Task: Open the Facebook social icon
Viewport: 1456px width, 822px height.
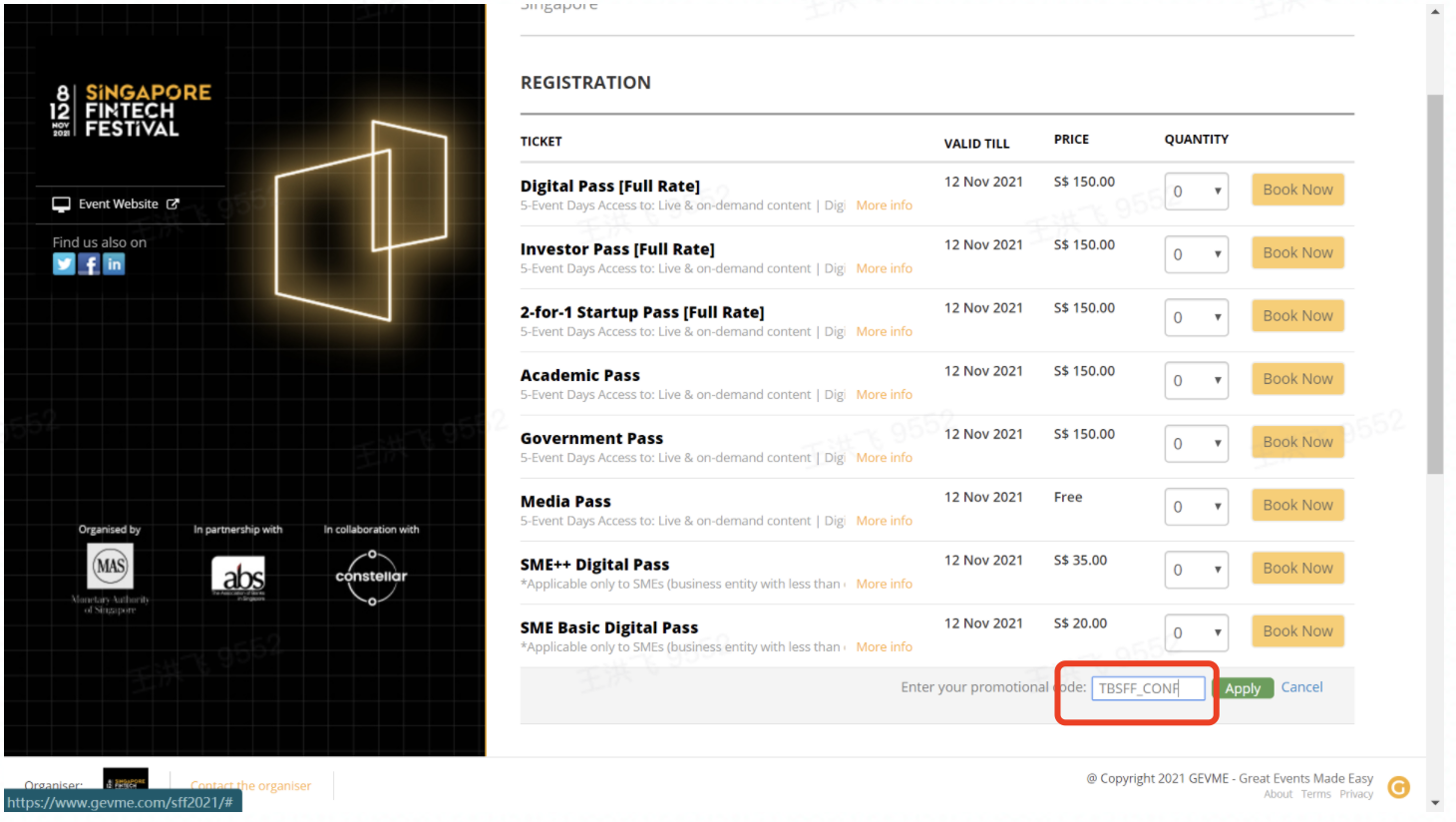Action: click(x=89, y=264)
